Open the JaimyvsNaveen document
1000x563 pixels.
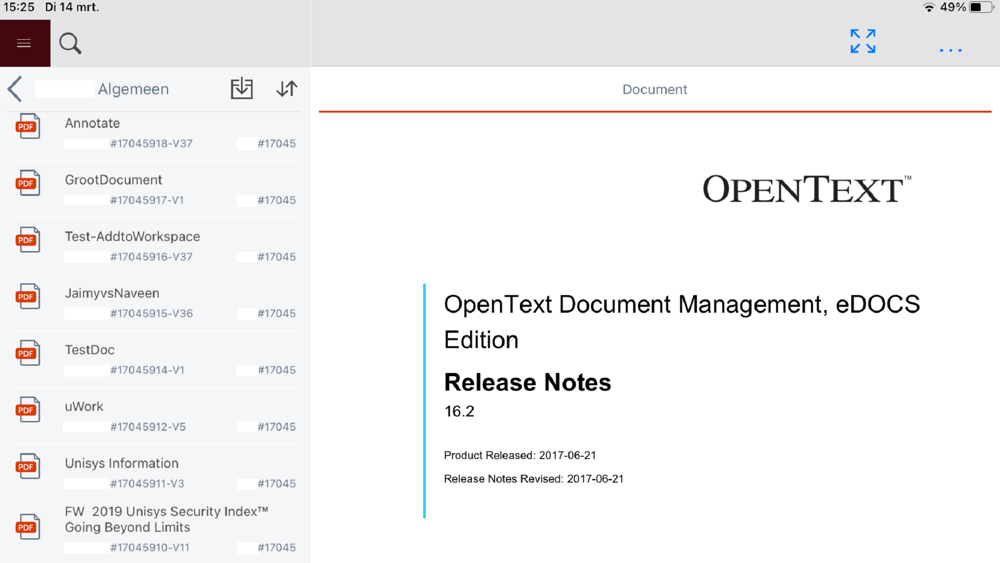112,293
